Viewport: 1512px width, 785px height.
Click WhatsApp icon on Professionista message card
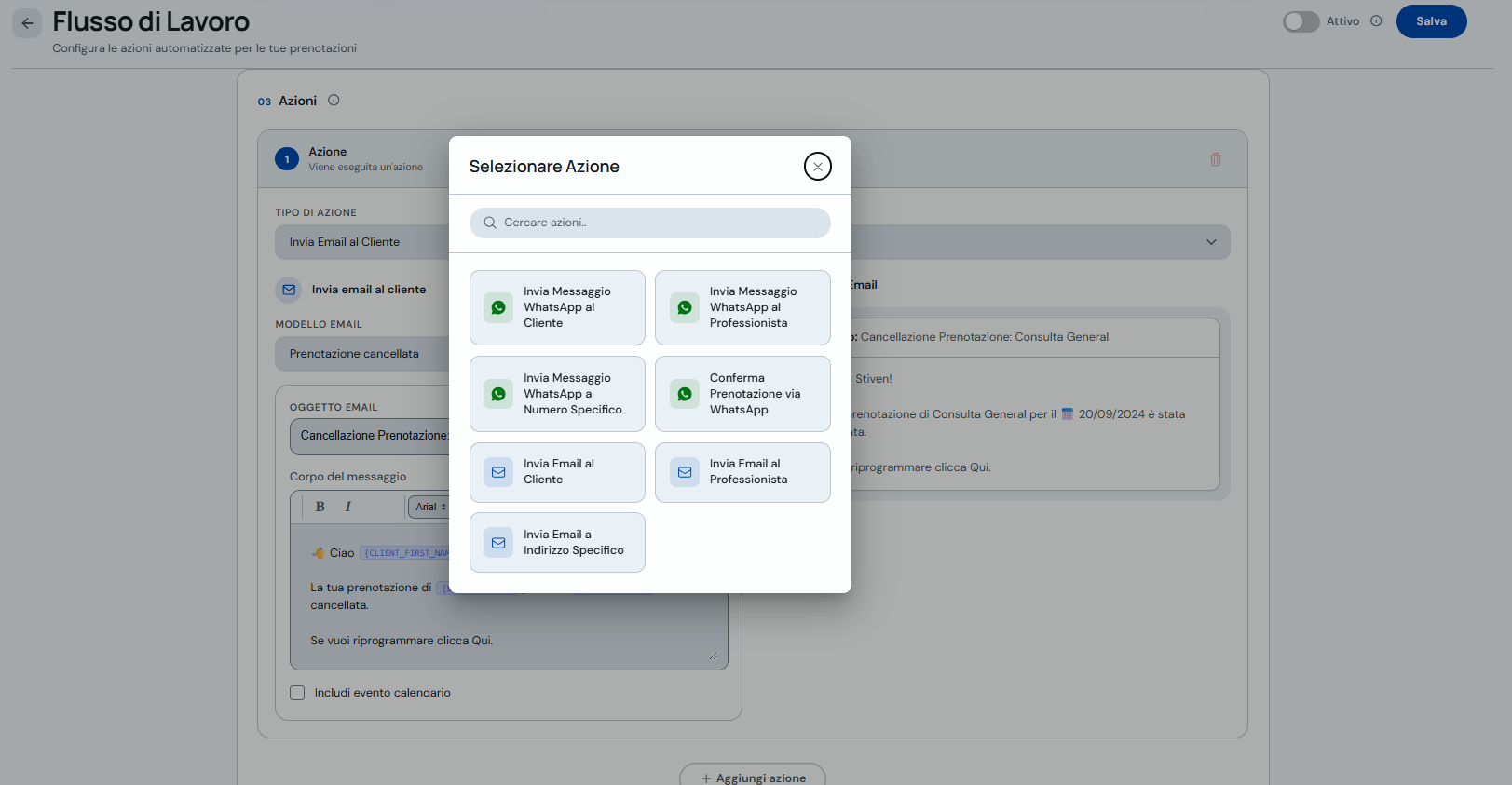685,307
